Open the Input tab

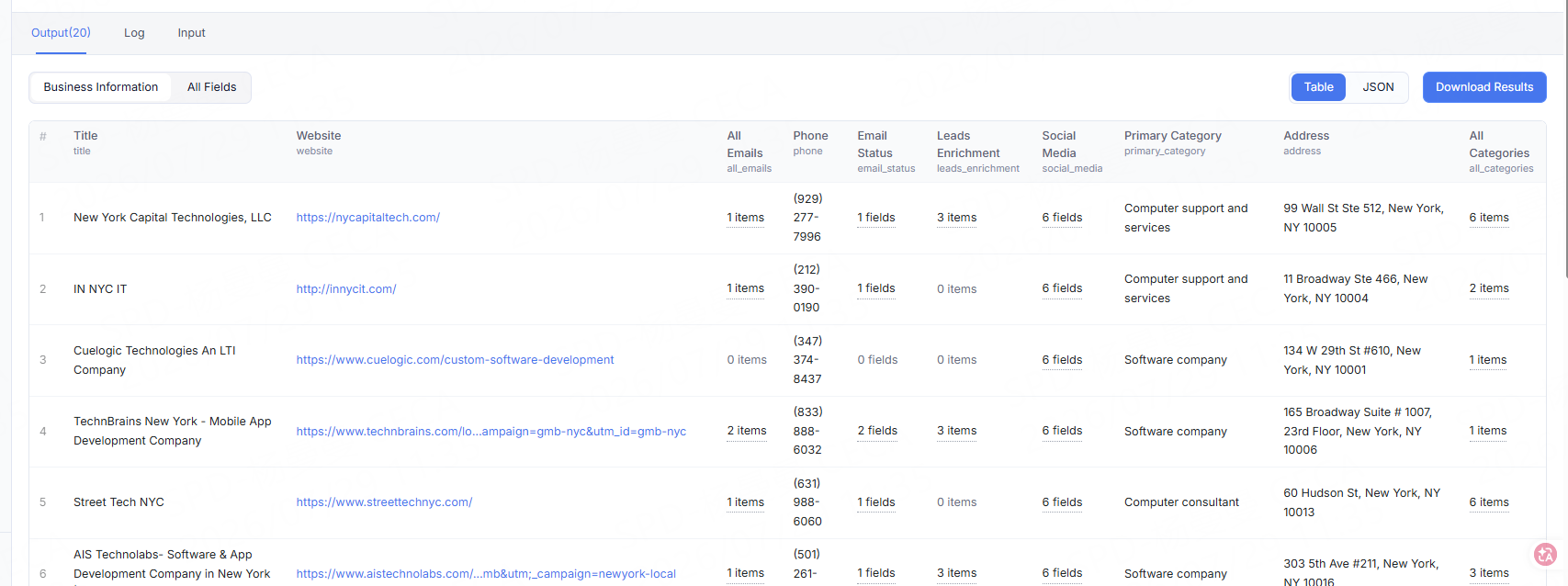[x=191, y=33]
